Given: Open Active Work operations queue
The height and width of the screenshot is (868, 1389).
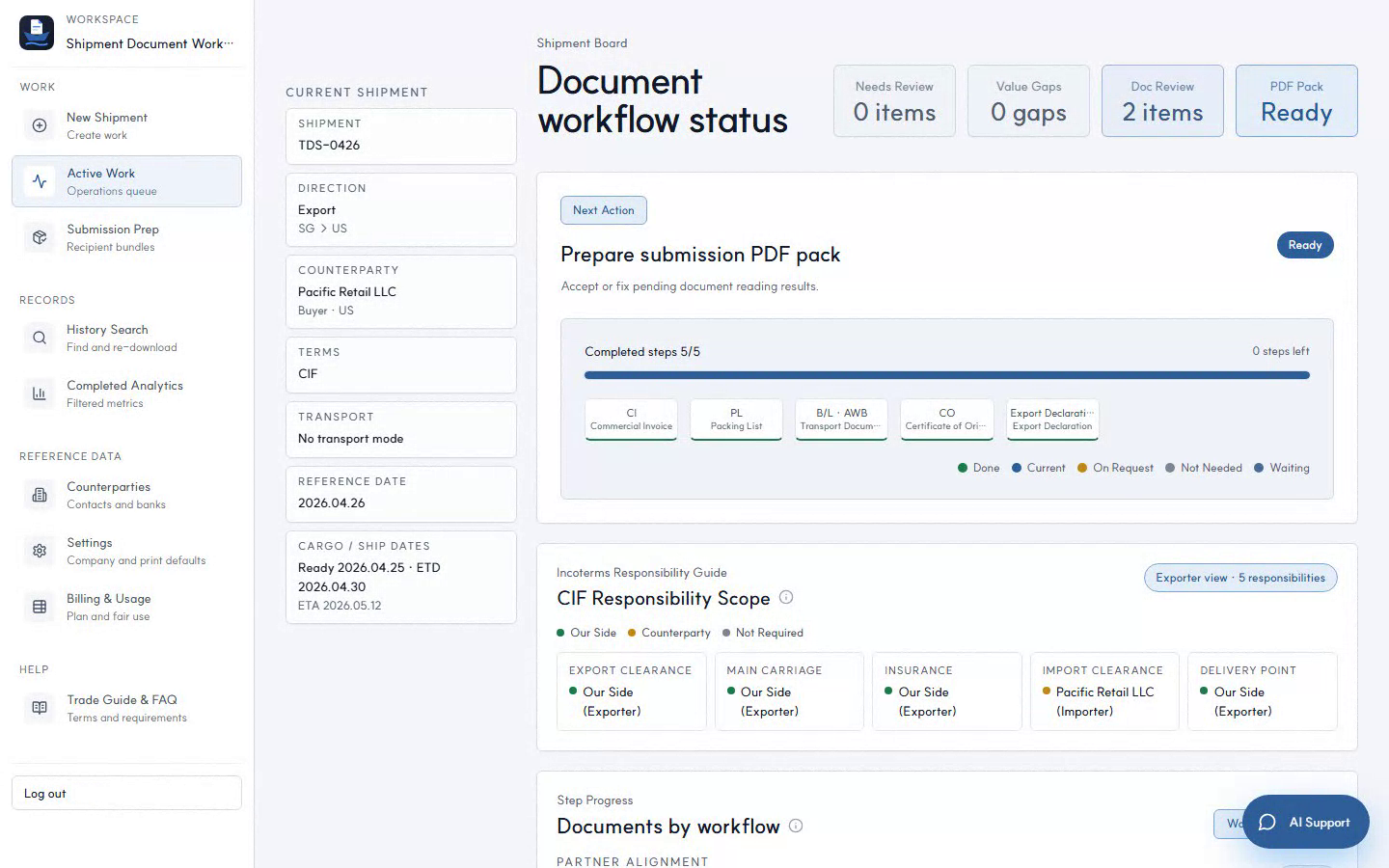Looking at the screenshot, I should (126, 181).
